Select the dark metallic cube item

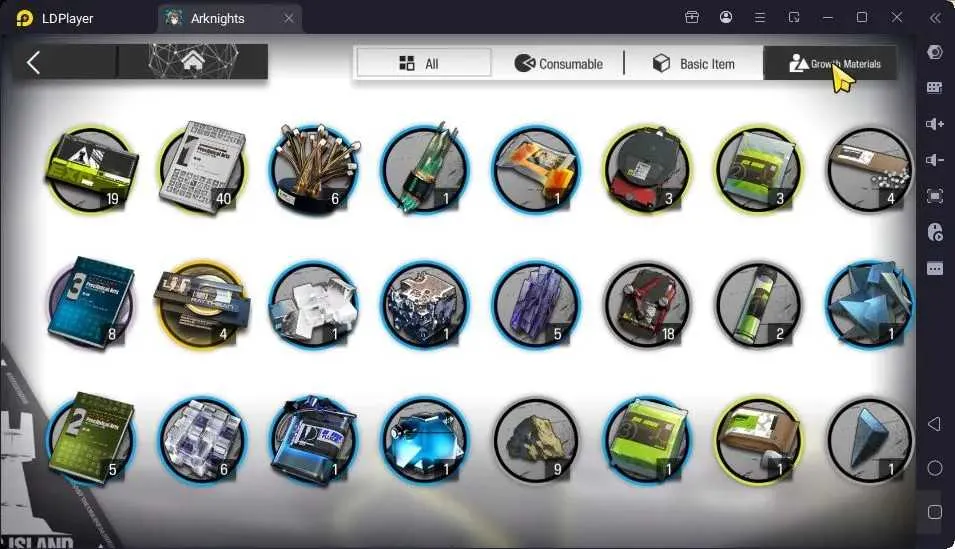425,304
